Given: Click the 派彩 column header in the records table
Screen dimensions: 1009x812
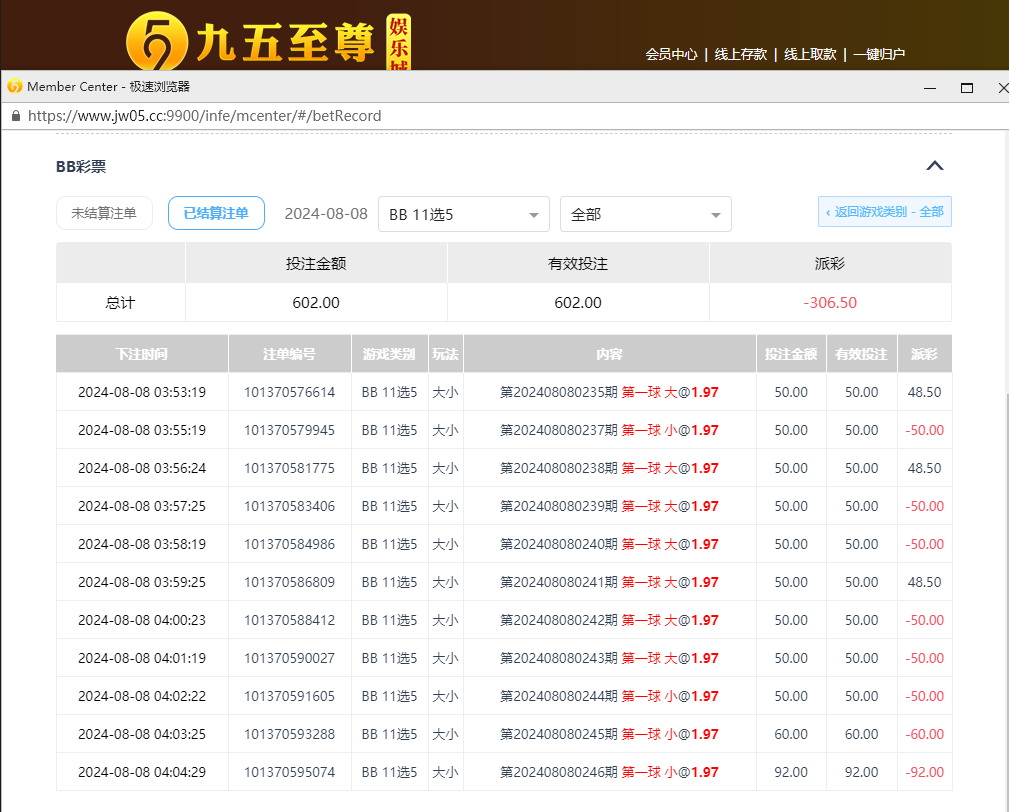Looking at the screenshot, I should click(x=924, y=354).
